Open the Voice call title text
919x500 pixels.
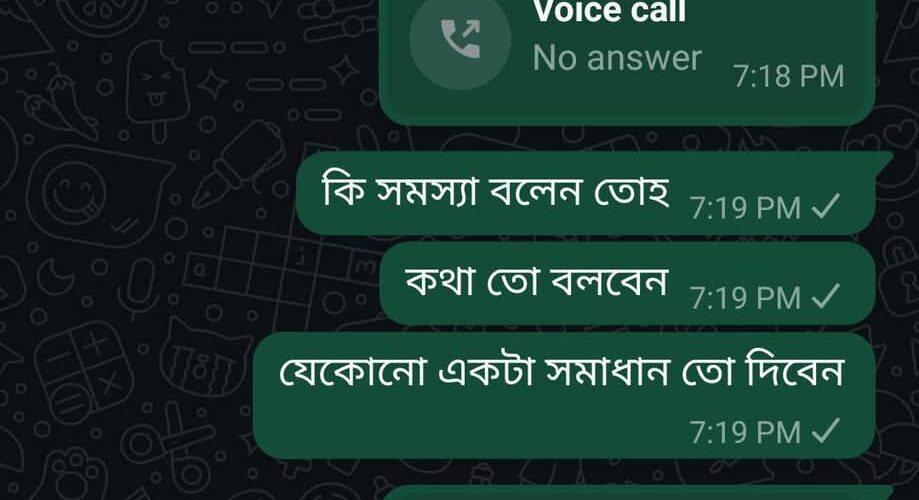(610, 11)
